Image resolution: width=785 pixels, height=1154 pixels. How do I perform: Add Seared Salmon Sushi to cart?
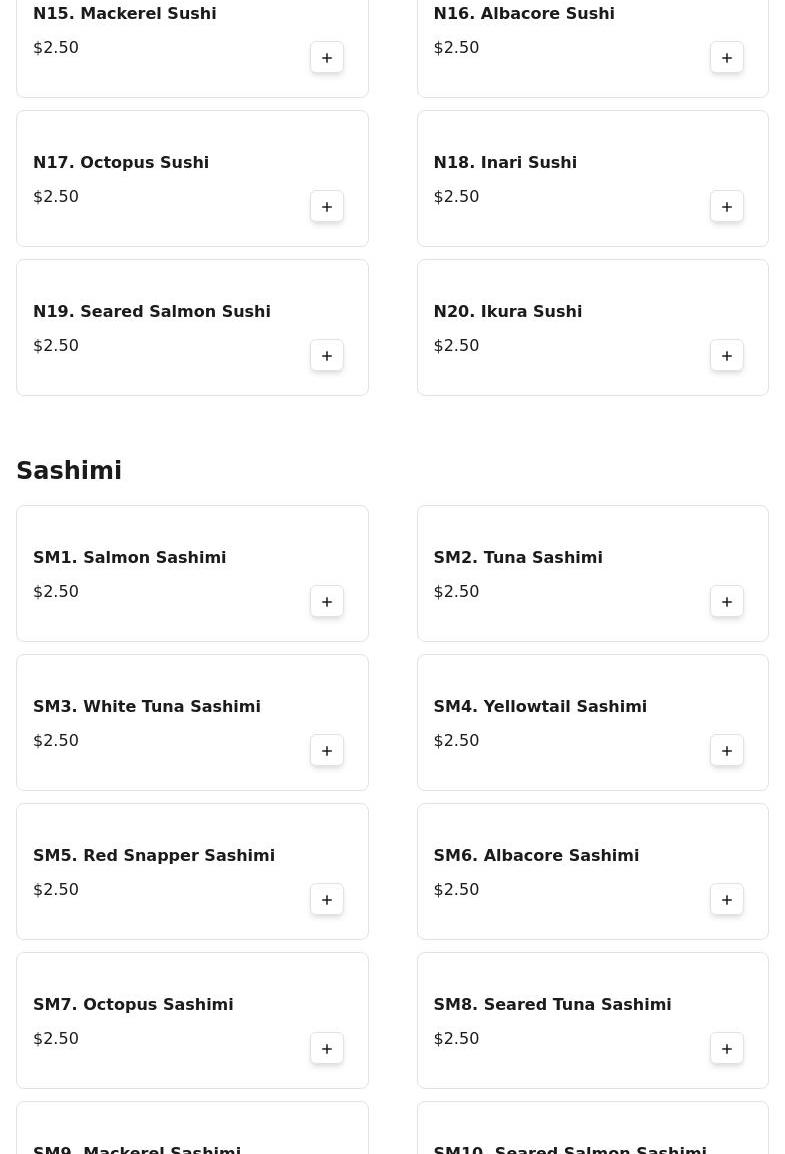(x=327, y=356)
